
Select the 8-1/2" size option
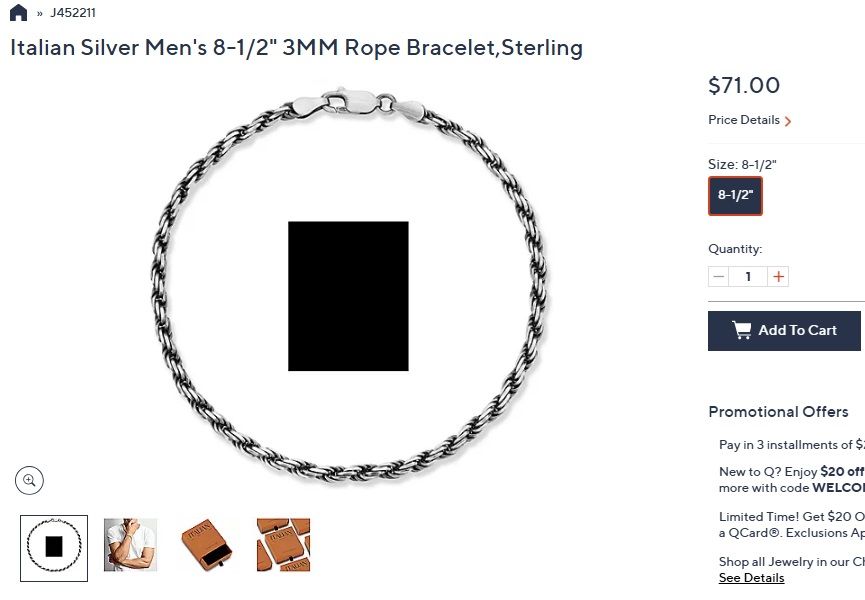(x=735, y=195)
